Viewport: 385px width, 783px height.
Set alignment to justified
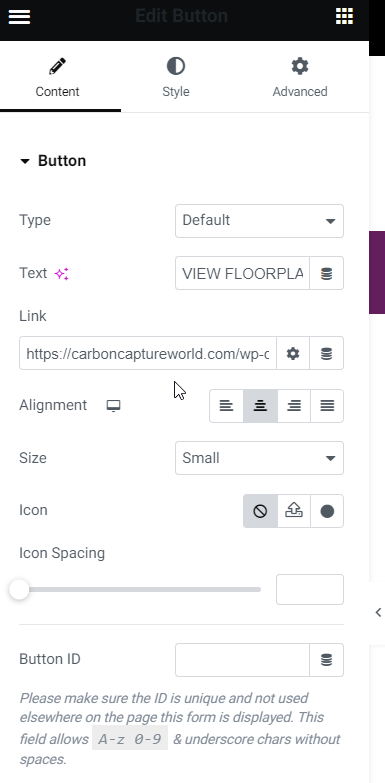pyautogui.click(x=327, y=406)
